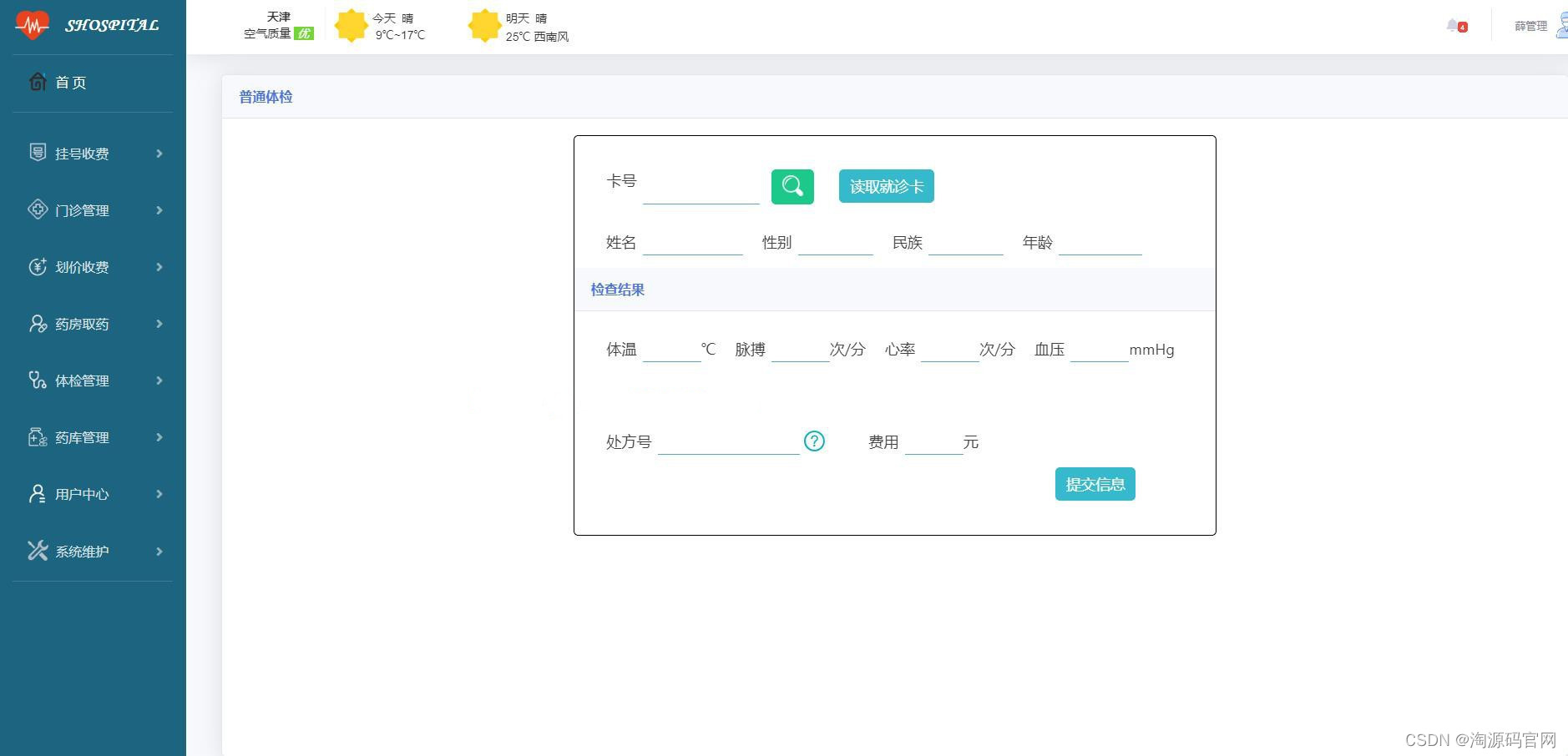Click the 薛管理 user name
The image size is (1568, 756).
pos(1530,26)
